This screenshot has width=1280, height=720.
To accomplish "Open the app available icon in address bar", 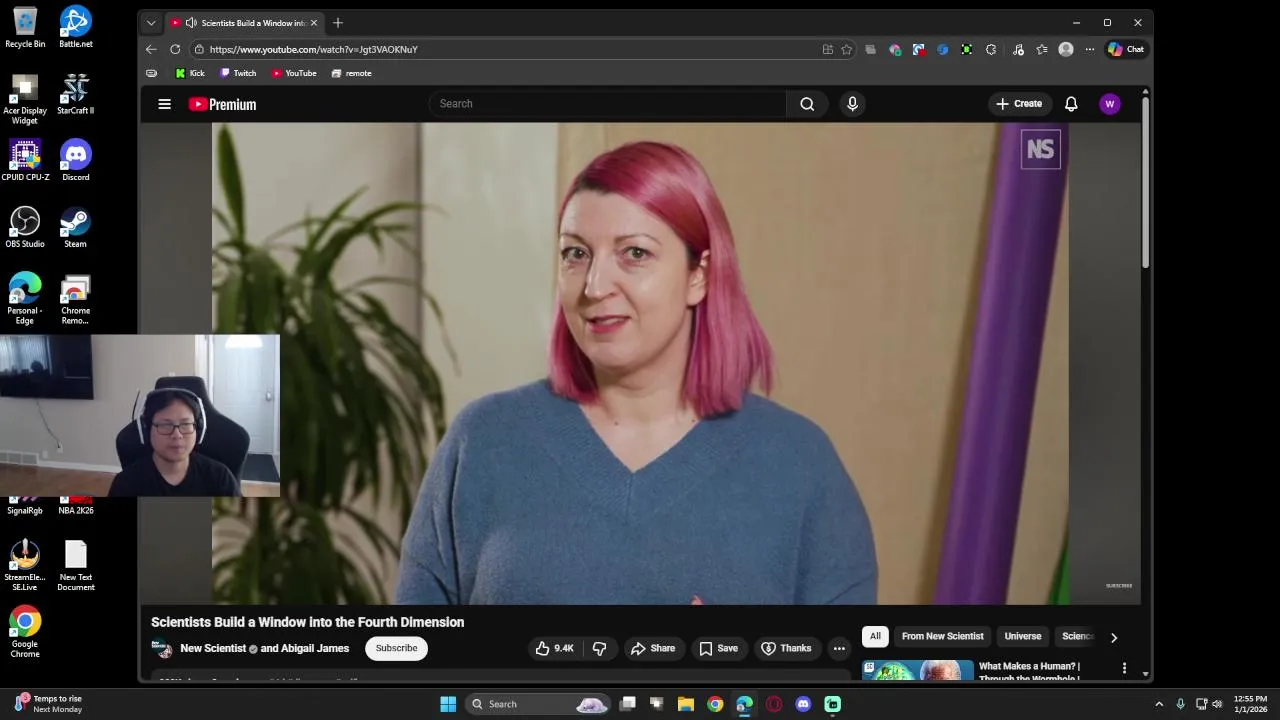I will (x=827, y=49).
